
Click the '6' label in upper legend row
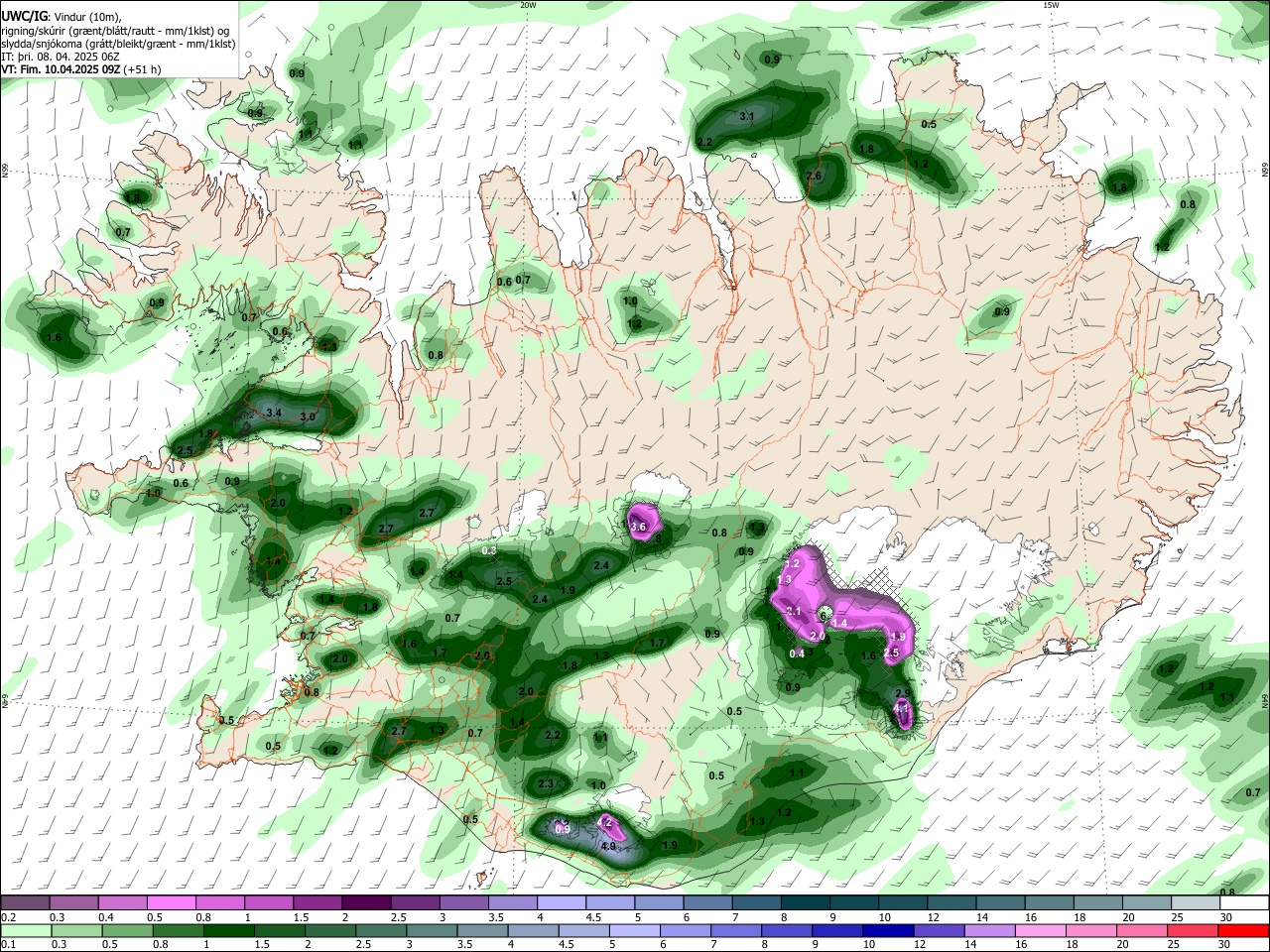point(686,917)
